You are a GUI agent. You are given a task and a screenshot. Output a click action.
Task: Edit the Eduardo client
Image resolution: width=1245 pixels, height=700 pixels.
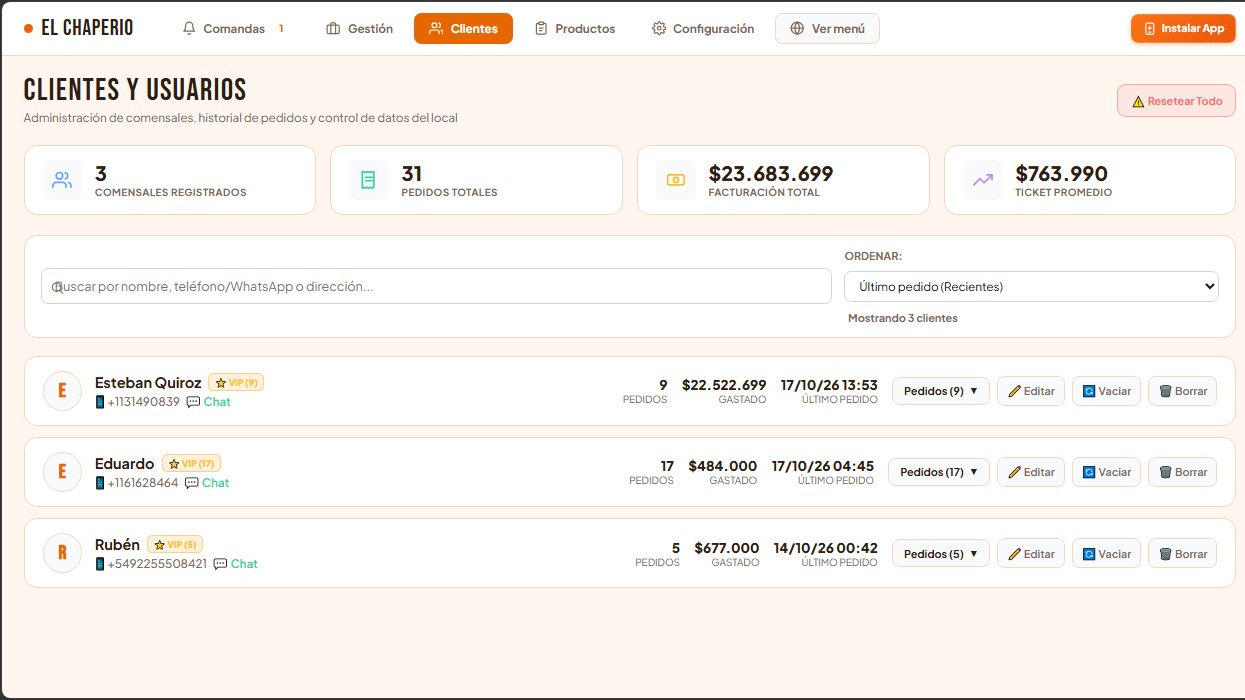point(1031,472)
